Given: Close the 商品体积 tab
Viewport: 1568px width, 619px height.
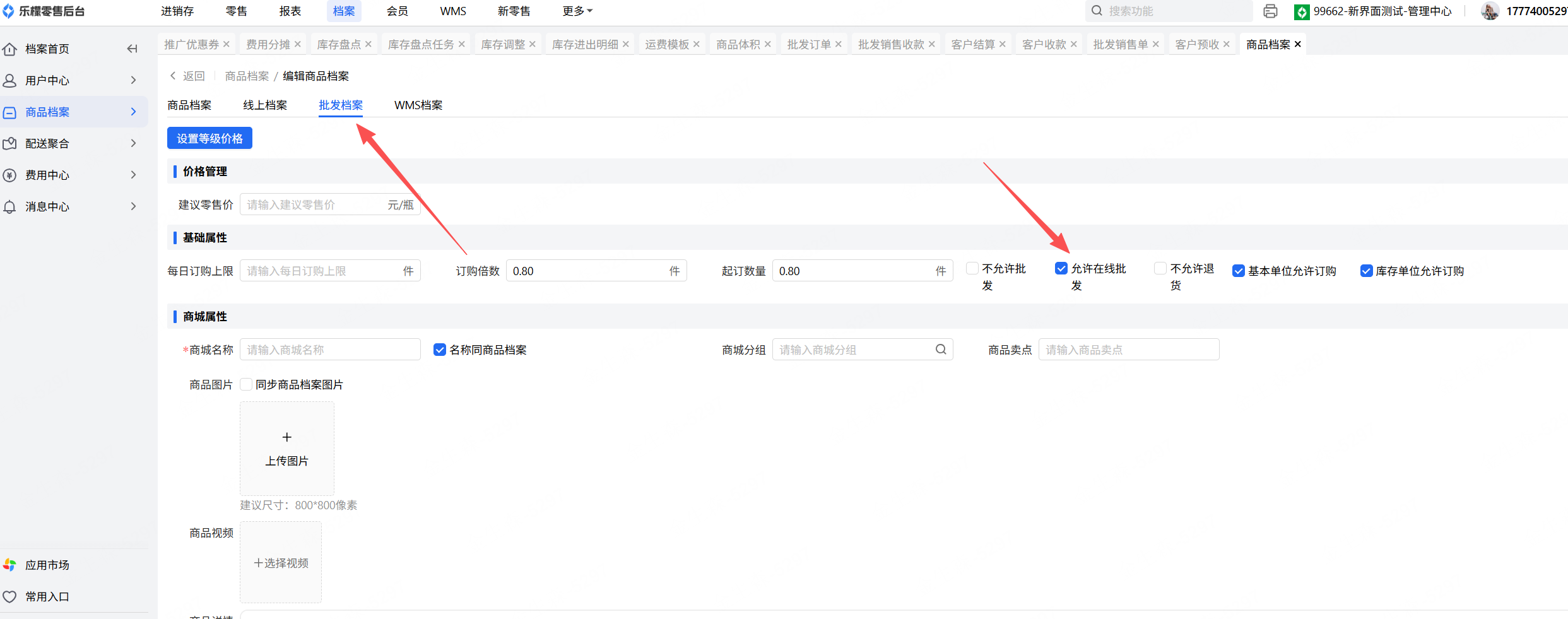Looking at the screenshot, I should (768, 44).
